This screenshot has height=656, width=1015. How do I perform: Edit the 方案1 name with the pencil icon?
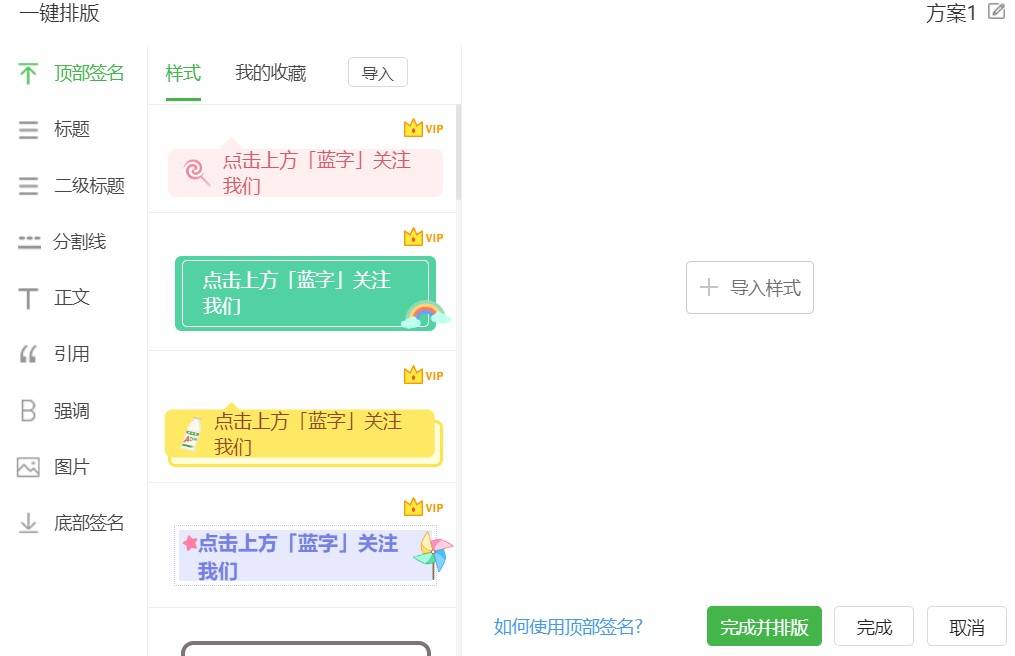pyautogui.click(x=996, y=11)
